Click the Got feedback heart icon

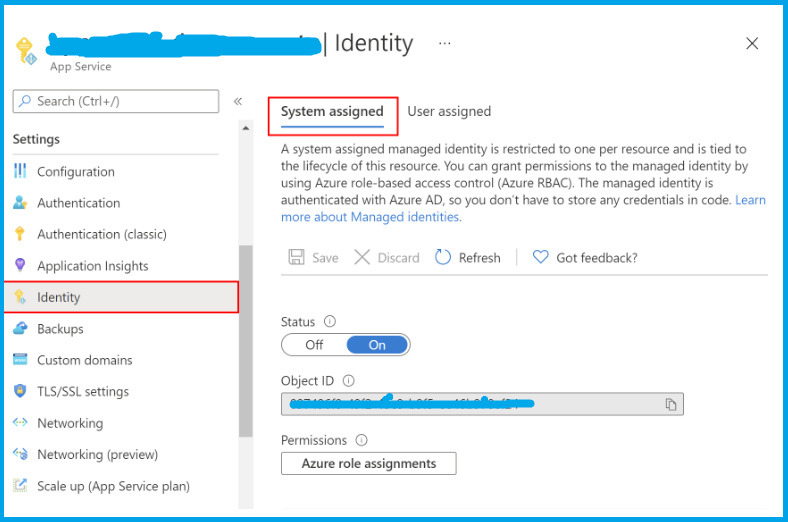[540, 257]
